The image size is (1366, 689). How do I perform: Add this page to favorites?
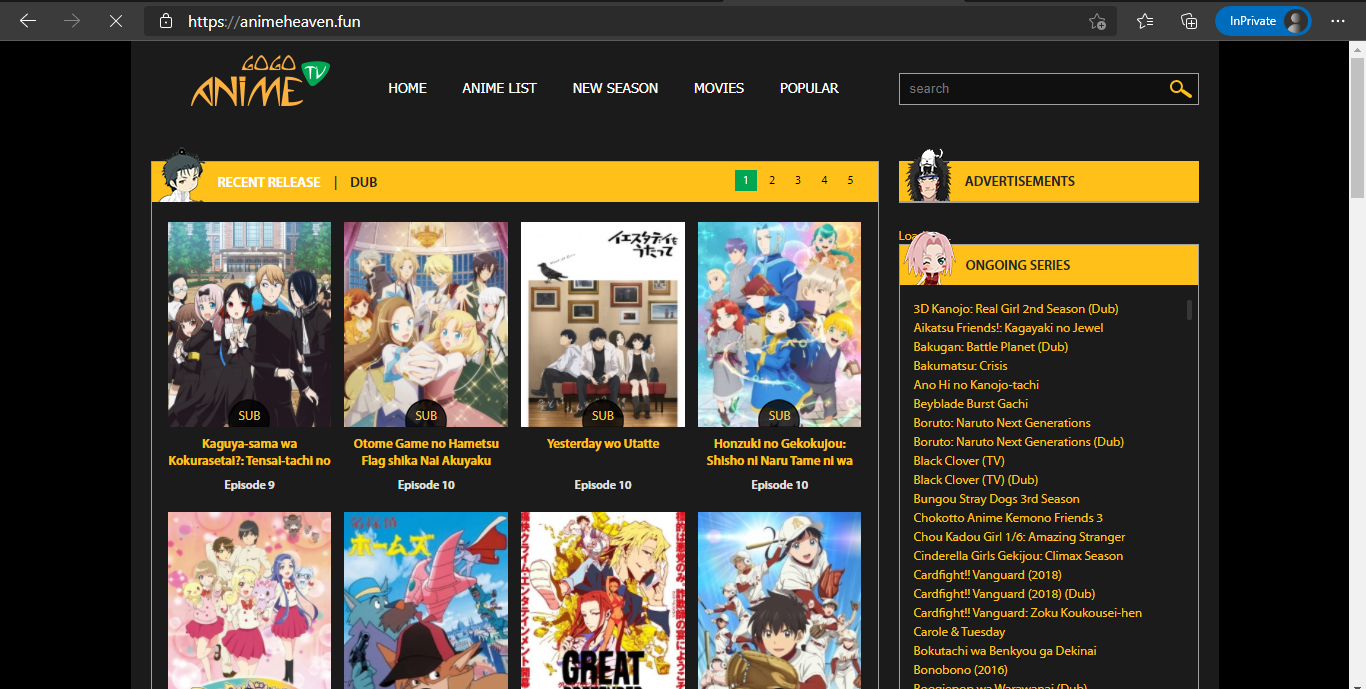[1097, 21]
